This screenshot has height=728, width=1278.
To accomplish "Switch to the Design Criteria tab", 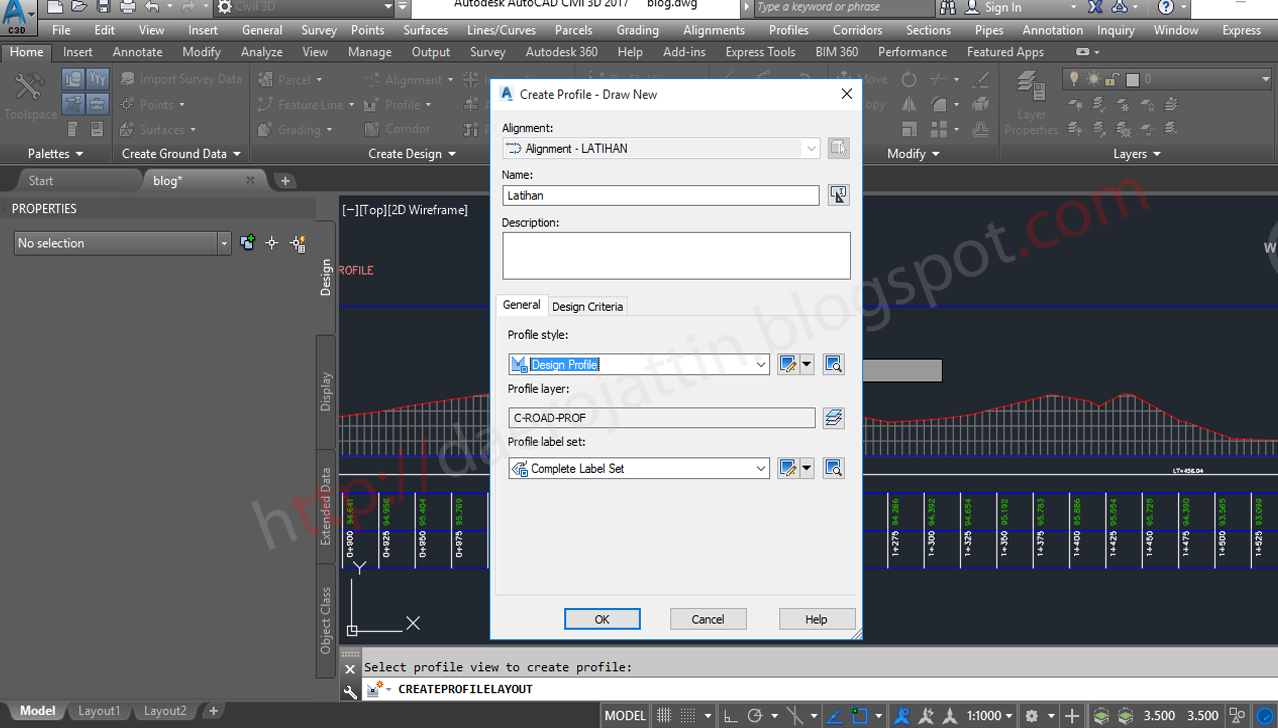I will click(587, 306).
